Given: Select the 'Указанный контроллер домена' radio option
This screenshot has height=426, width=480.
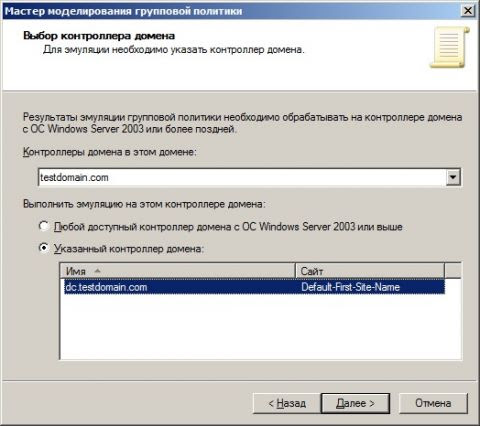Looking at the screenshot, I should point(44,248).
